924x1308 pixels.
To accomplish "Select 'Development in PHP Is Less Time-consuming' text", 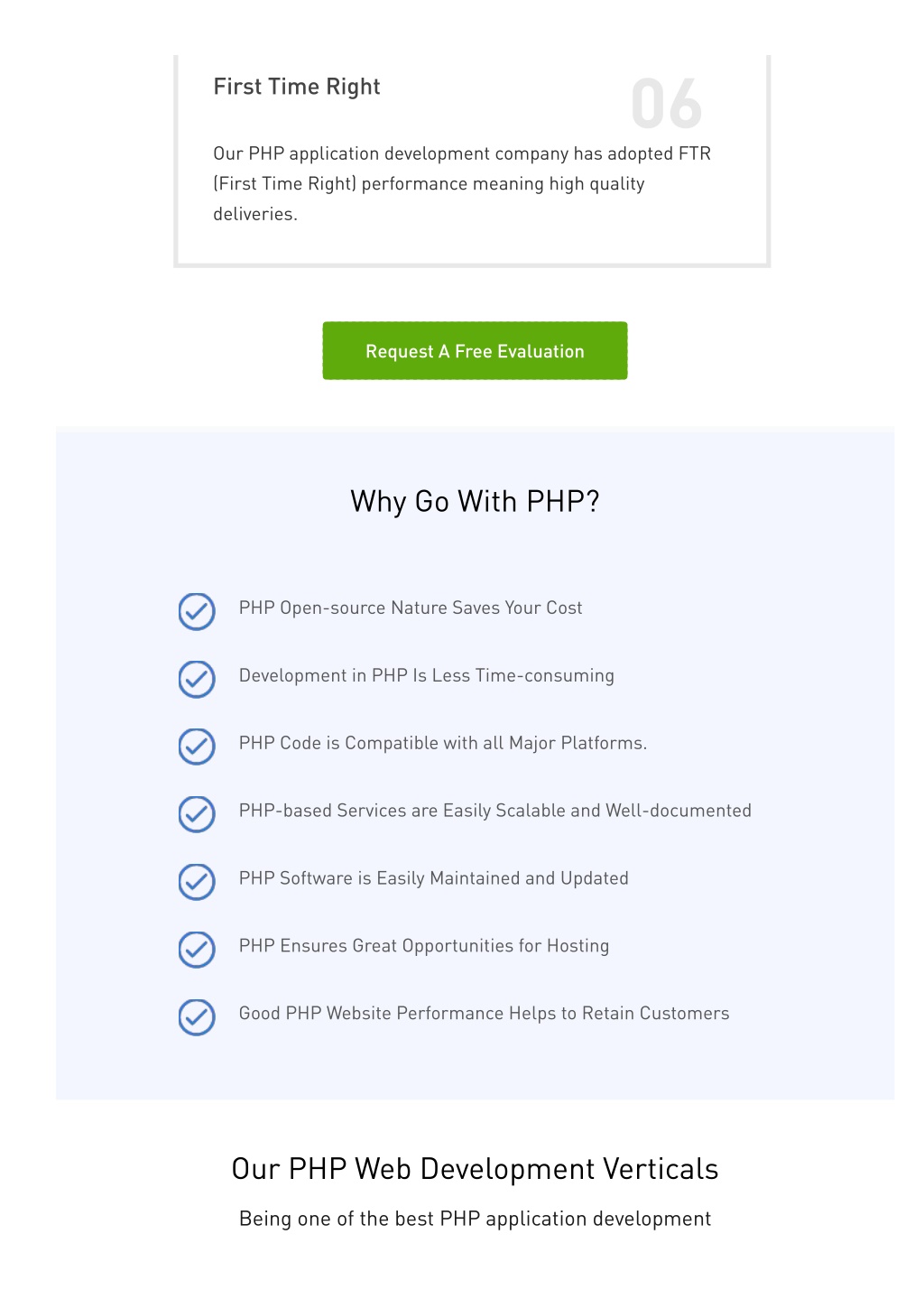I will 427,676.
